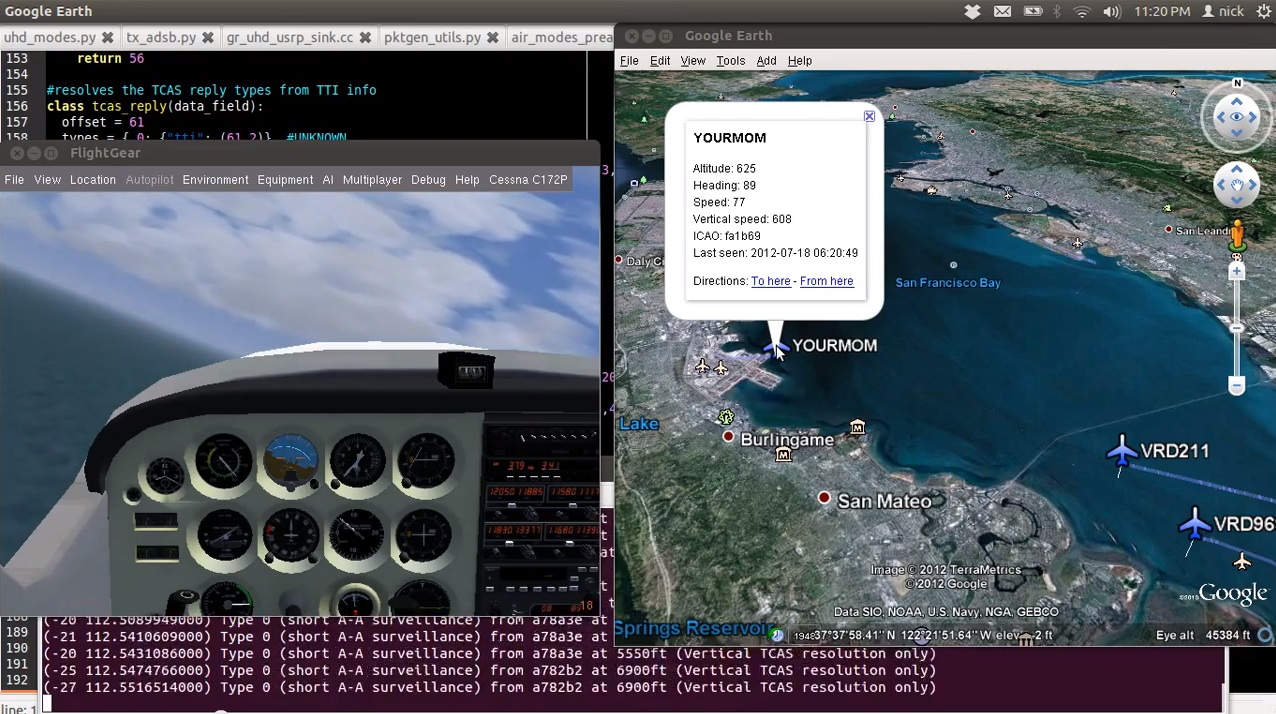This screenshot has height=714, width=1276.
Task: Open FlightGear File menu
Action: coord(14,180)
